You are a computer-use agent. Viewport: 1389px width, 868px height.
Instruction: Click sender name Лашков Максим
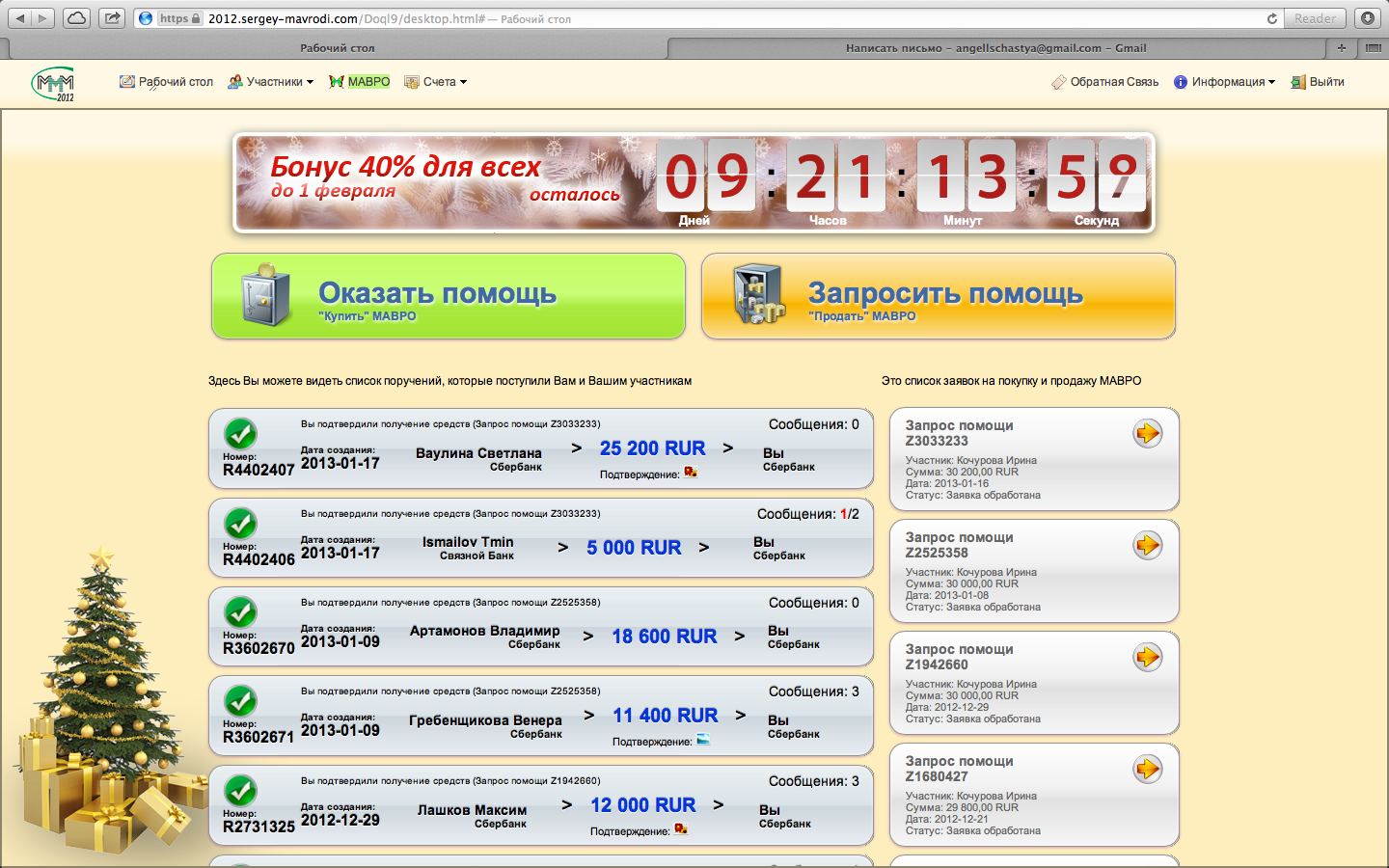(472, 810)
